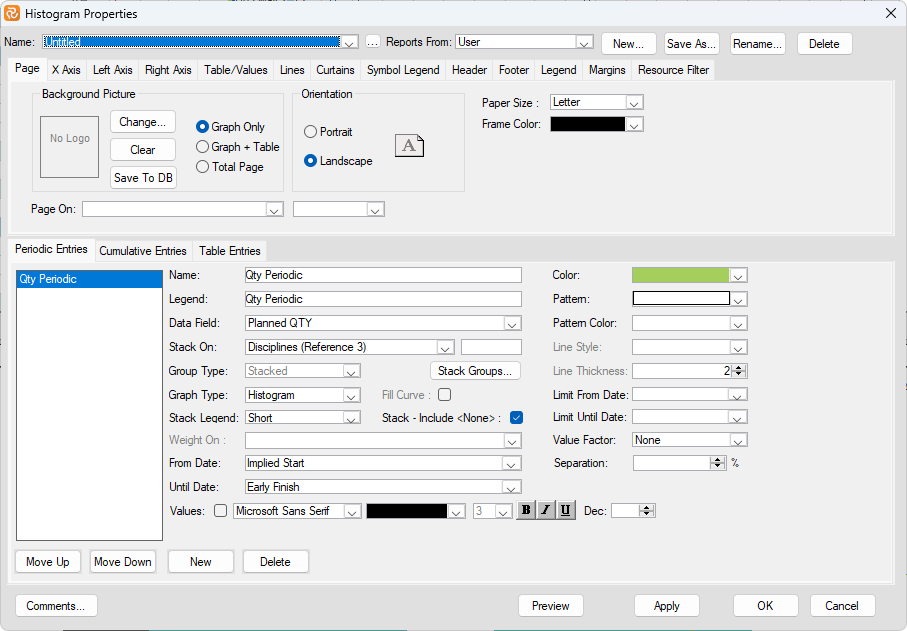Change Value Factor from None
The height and width of the screenshot is (631, 907).
738,439
